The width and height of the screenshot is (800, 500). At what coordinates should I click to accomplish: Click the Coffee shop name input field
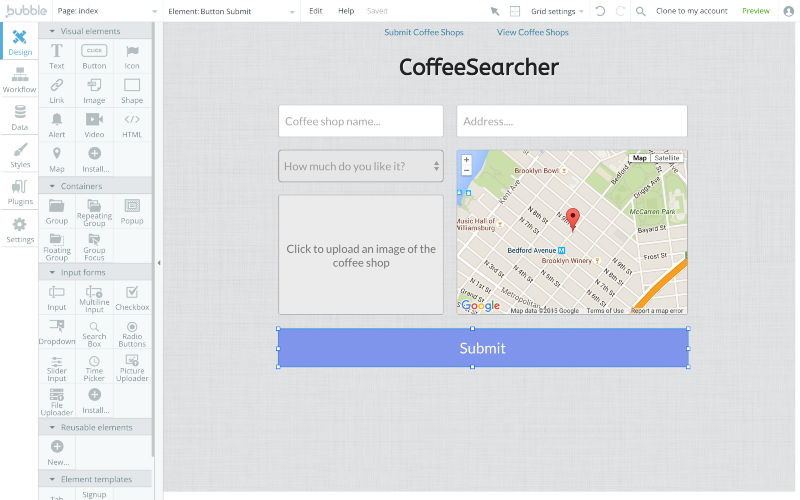pos(360,121)
